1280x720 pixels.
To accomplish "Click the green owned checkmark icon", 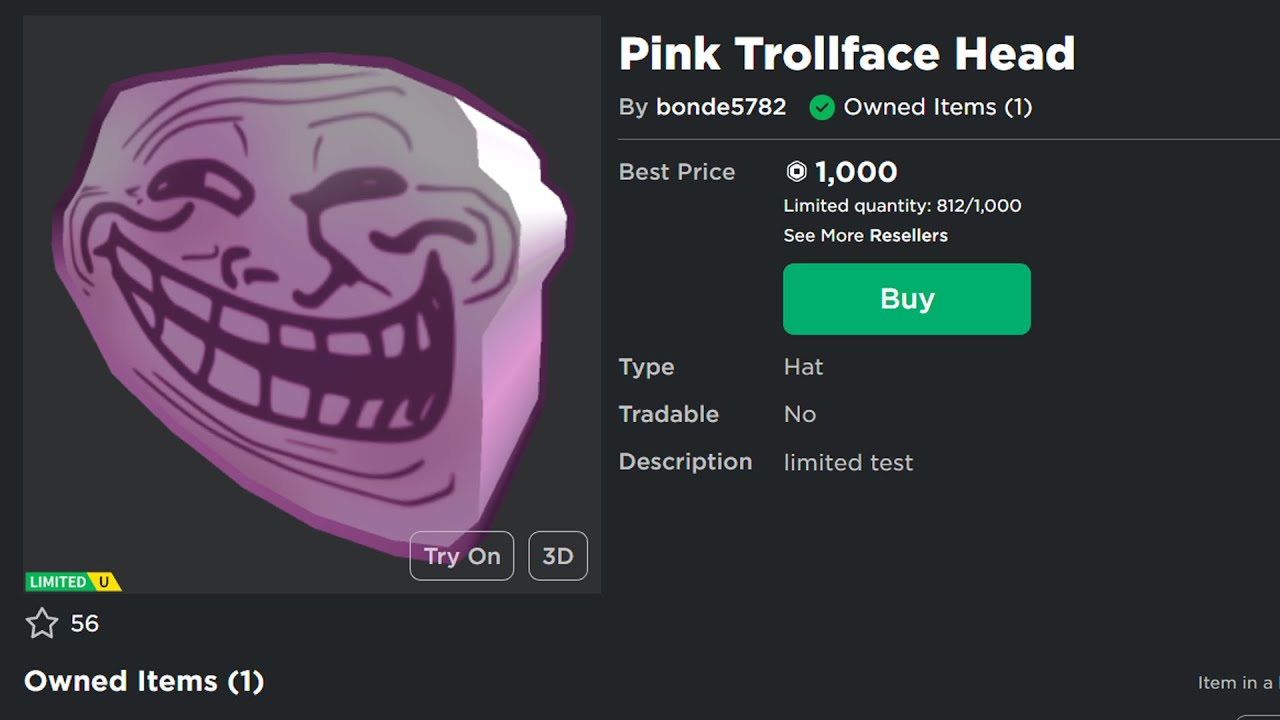I will [x=822, y=108].
